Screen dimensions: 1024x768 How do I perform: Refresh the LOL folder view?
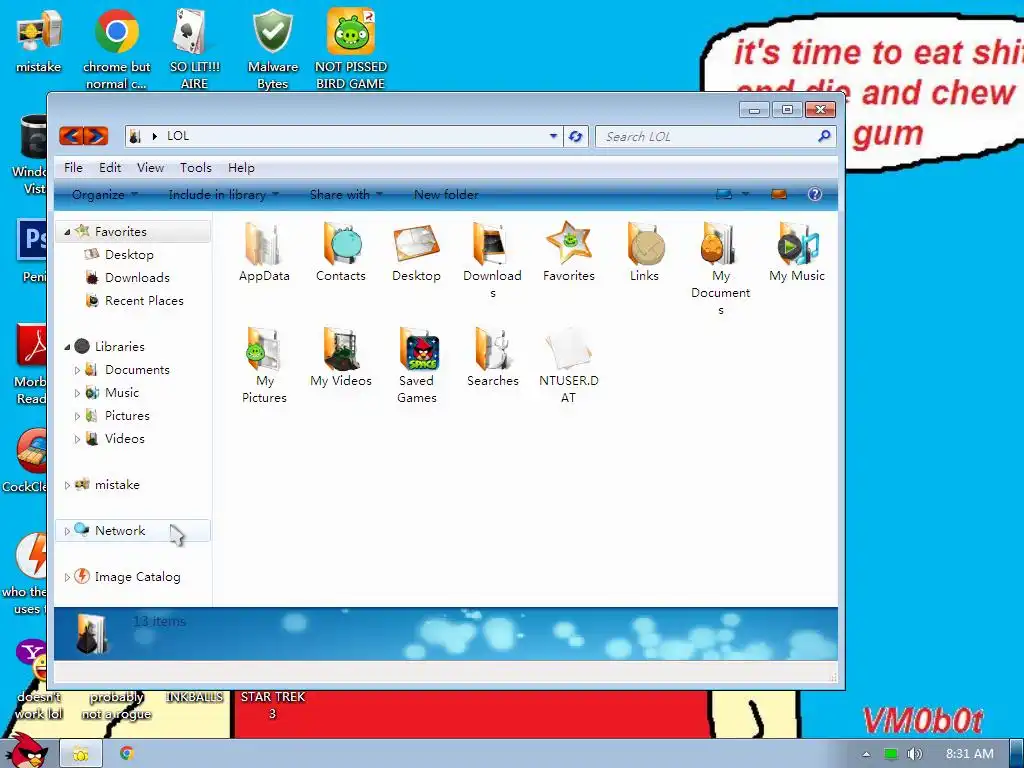click(x=575, y=136)
